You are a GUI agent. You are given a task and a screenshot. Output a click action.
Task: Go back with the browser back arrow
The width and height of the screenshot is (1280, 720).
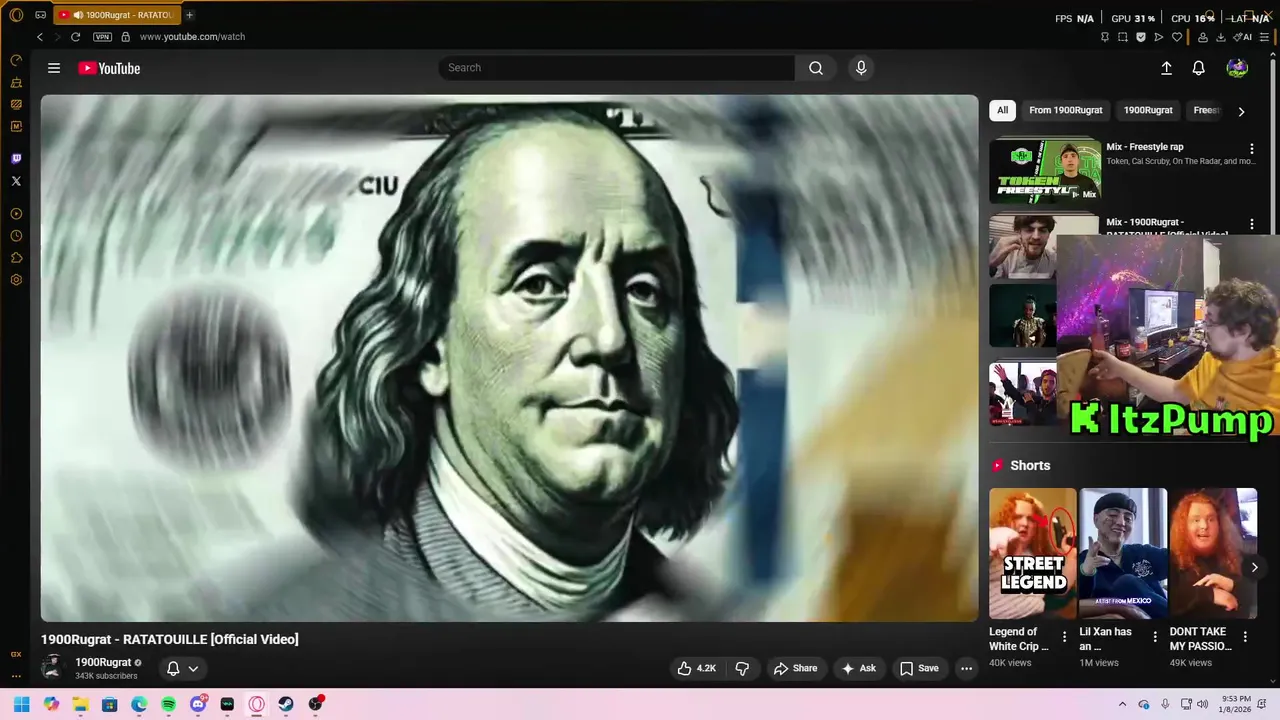click(40, 37)
